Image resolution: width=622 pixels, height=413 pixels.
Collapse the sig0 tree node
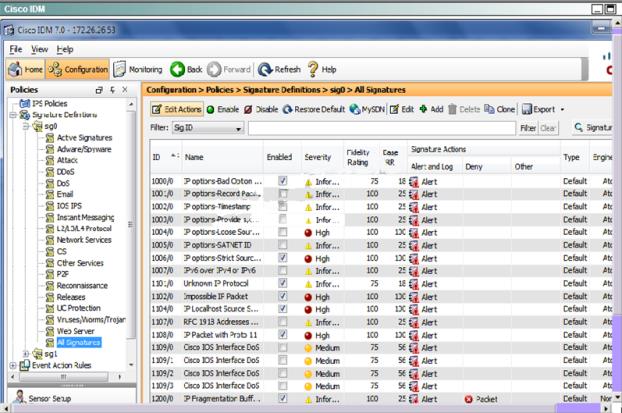click(x=25, y=127)
